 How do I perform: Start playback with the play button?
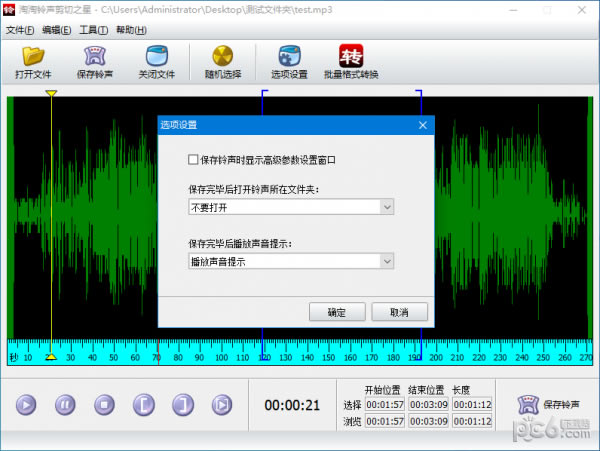(x=26, y=405)
